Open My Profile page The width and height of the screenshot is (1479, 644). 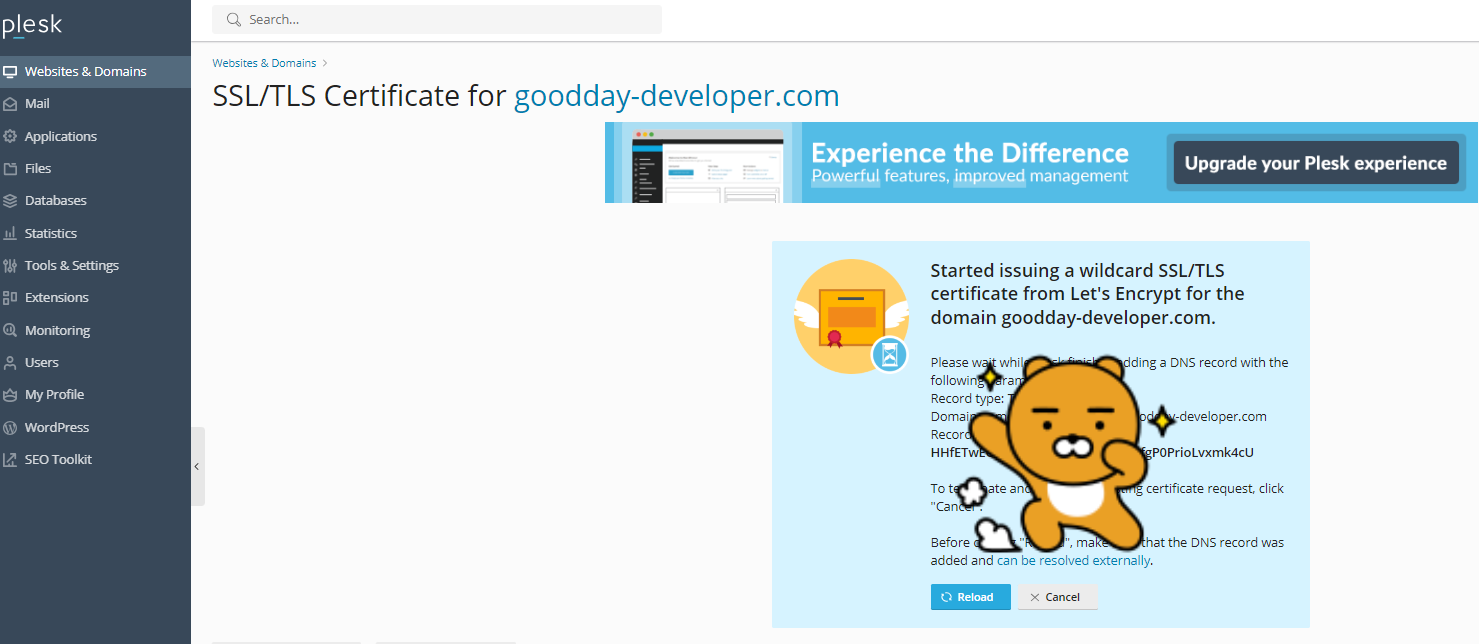[x=95, y=395]
